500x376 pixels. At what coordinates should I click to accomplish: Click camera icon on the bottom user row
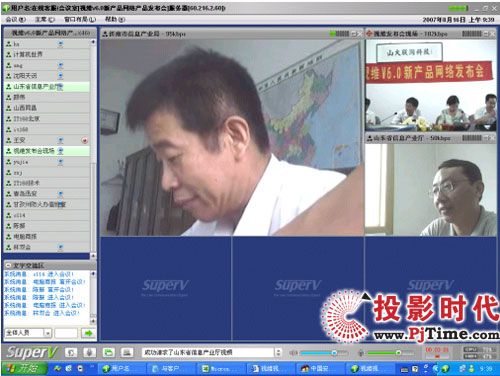60,247
